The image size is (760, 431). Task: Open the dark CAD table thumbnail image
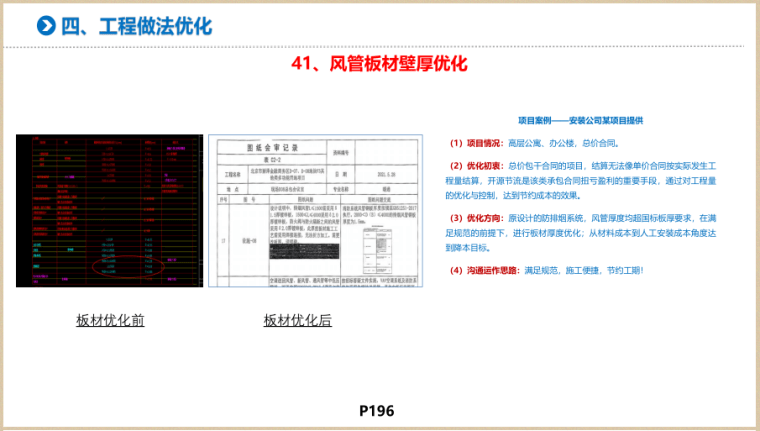pos(110,211)
